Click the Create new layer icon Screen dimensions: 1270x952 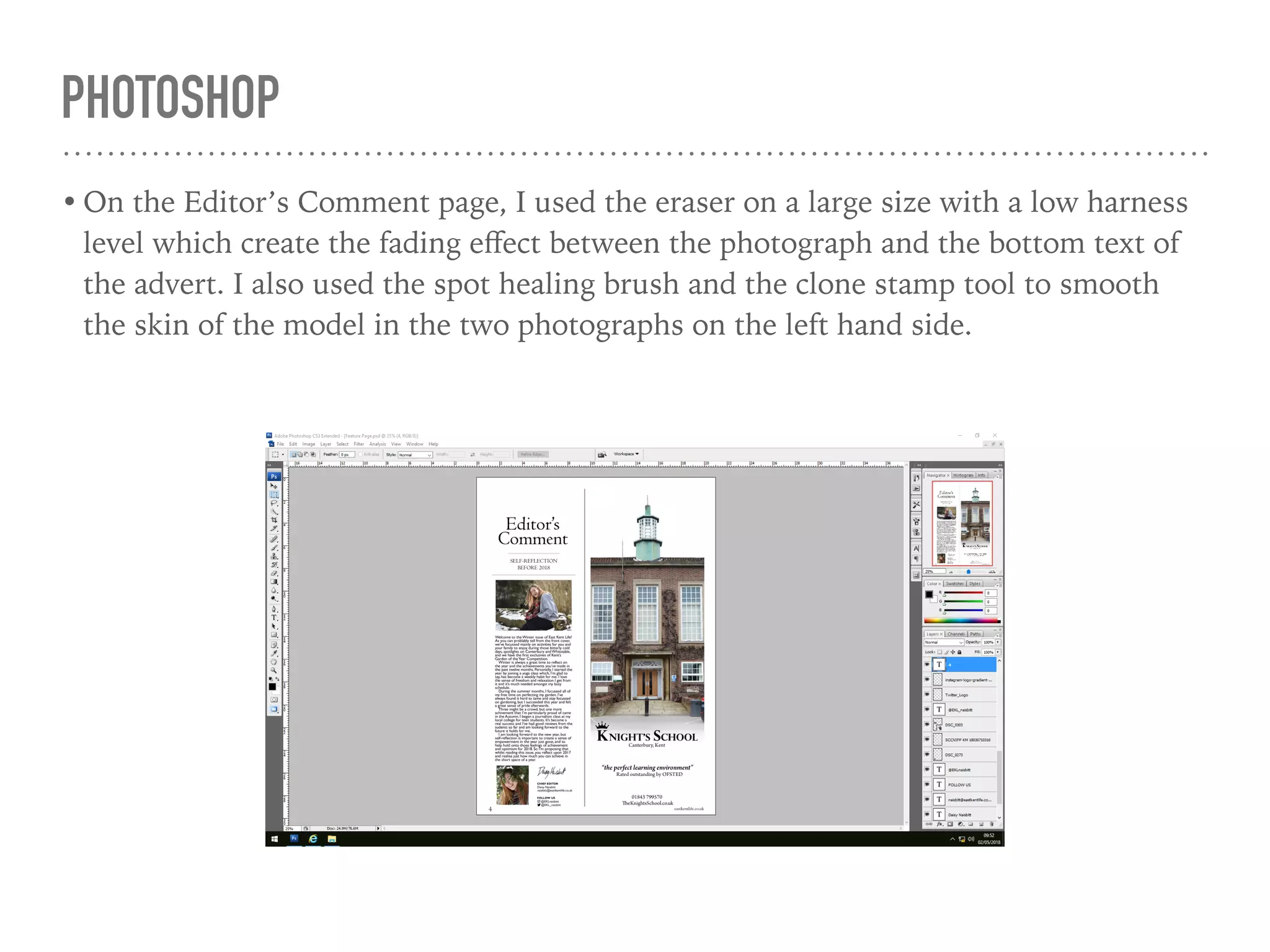[981, 824]
